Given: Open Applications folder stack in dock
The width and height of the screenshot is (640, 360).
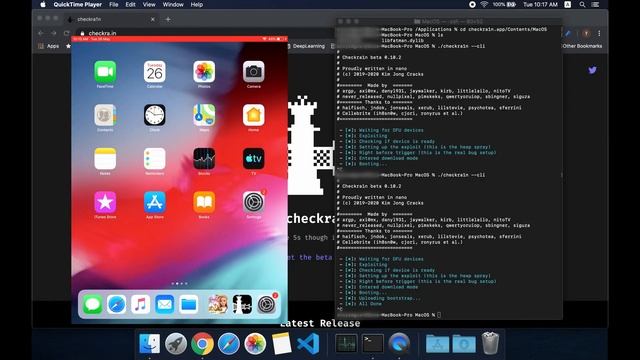Looking at the screenshot, I should 437,344.
